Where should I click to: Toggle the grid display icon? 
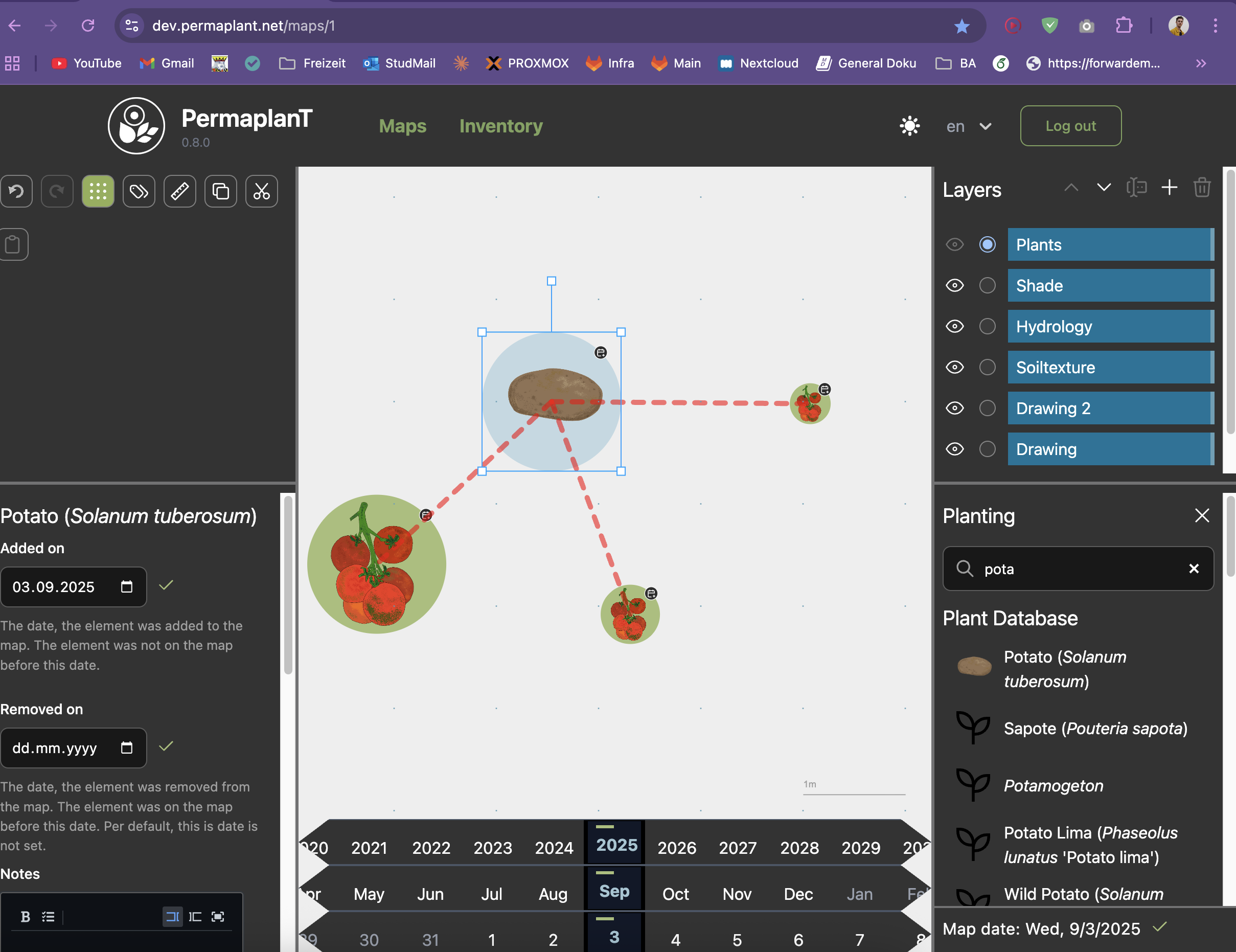click(98, 191)
